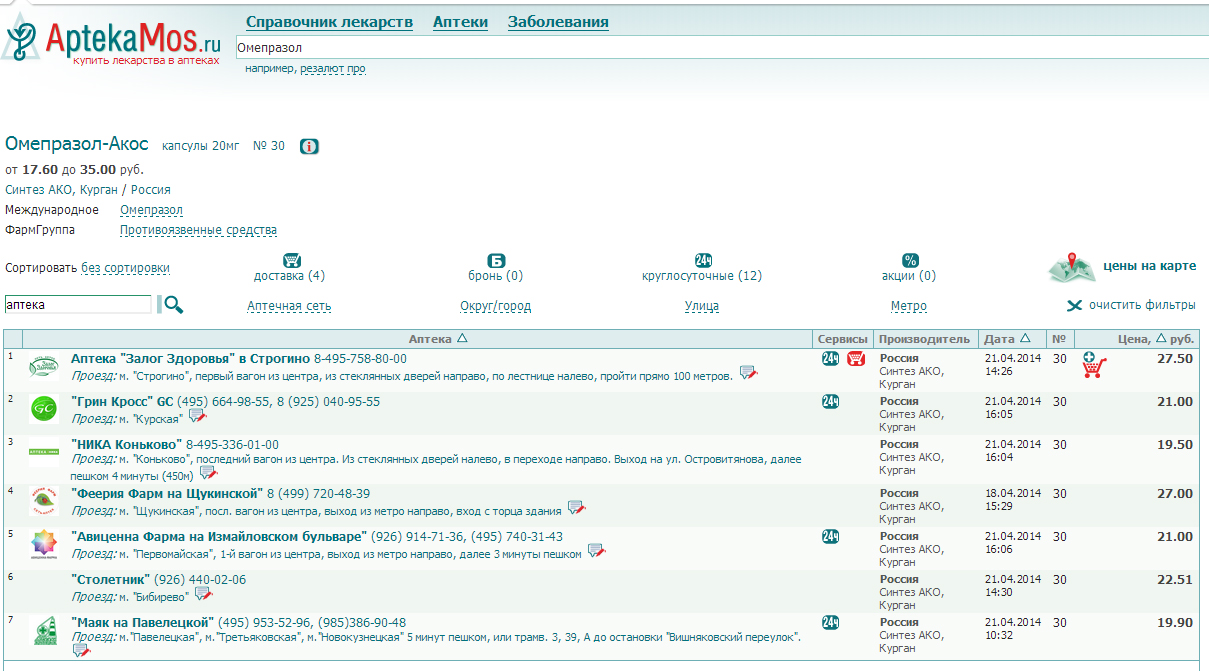Open comment icon for Авиценна Фарма directions

596,551
